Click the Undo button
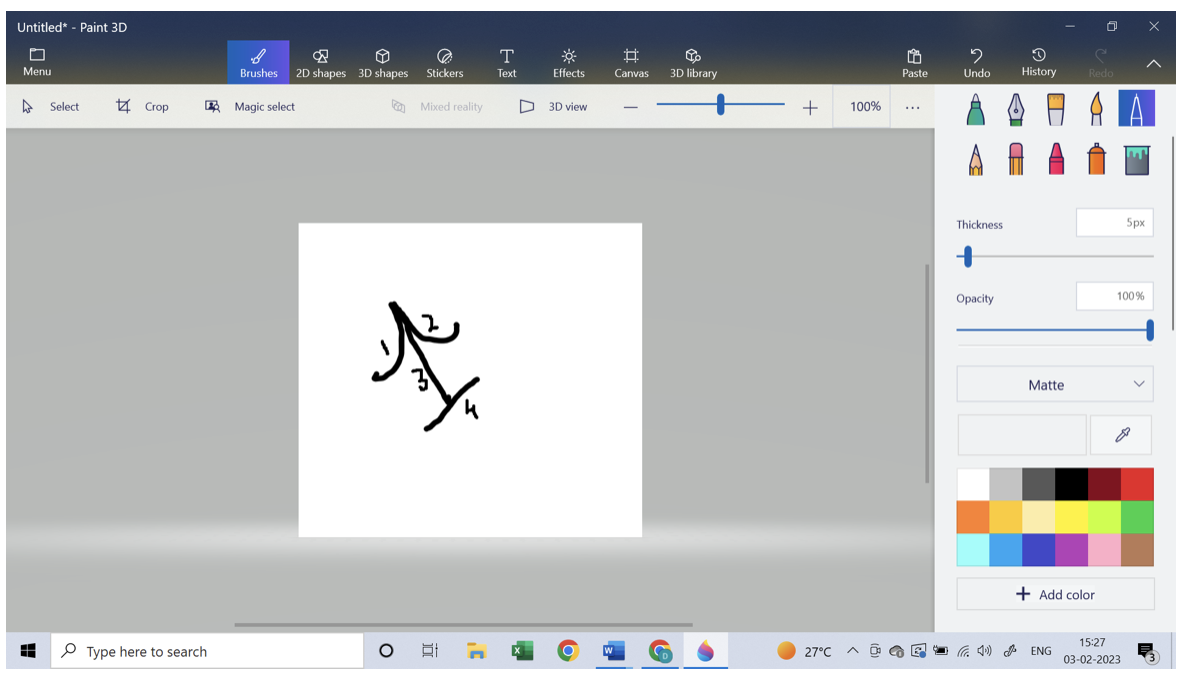The width and height of the screenshot is (1192, 678). [977, 62]
